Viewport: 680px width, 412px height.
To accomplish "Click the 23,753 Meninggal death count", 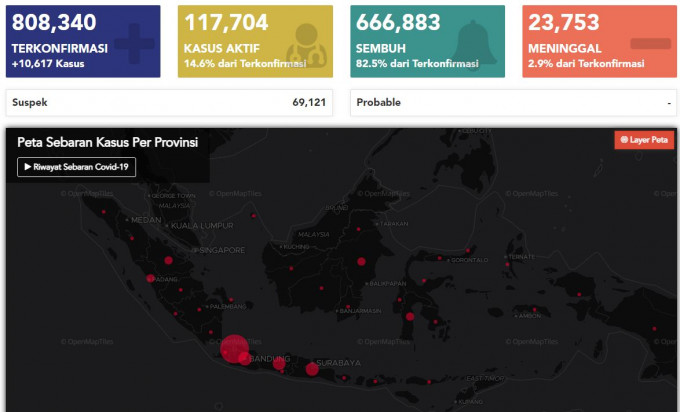I will point(560,23).
